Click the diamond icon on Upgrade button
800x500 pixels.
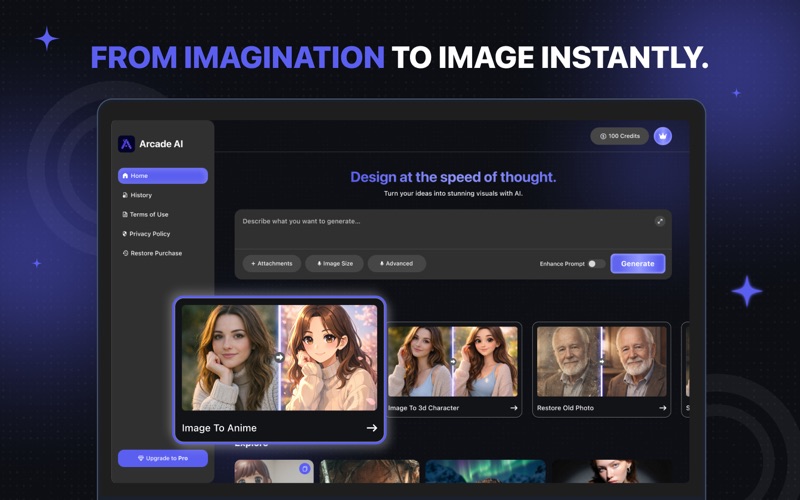tap(141, 458)
